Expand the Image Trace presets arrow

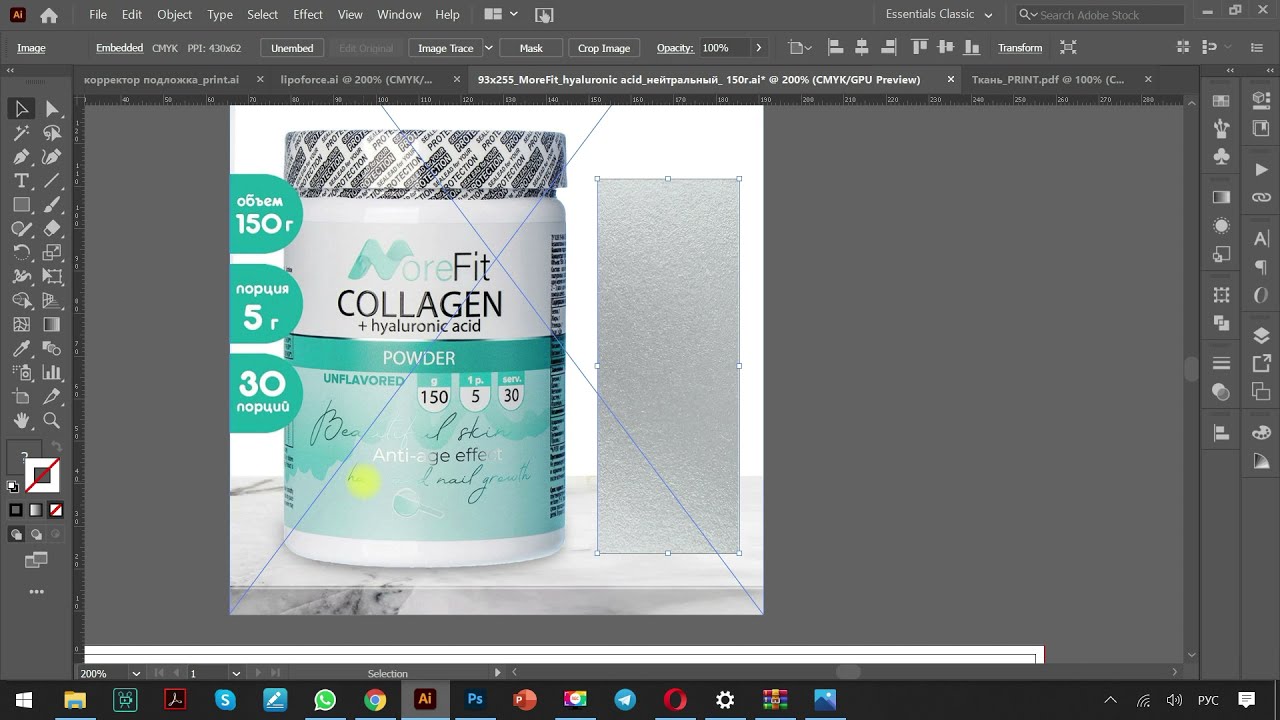point(488,48)
